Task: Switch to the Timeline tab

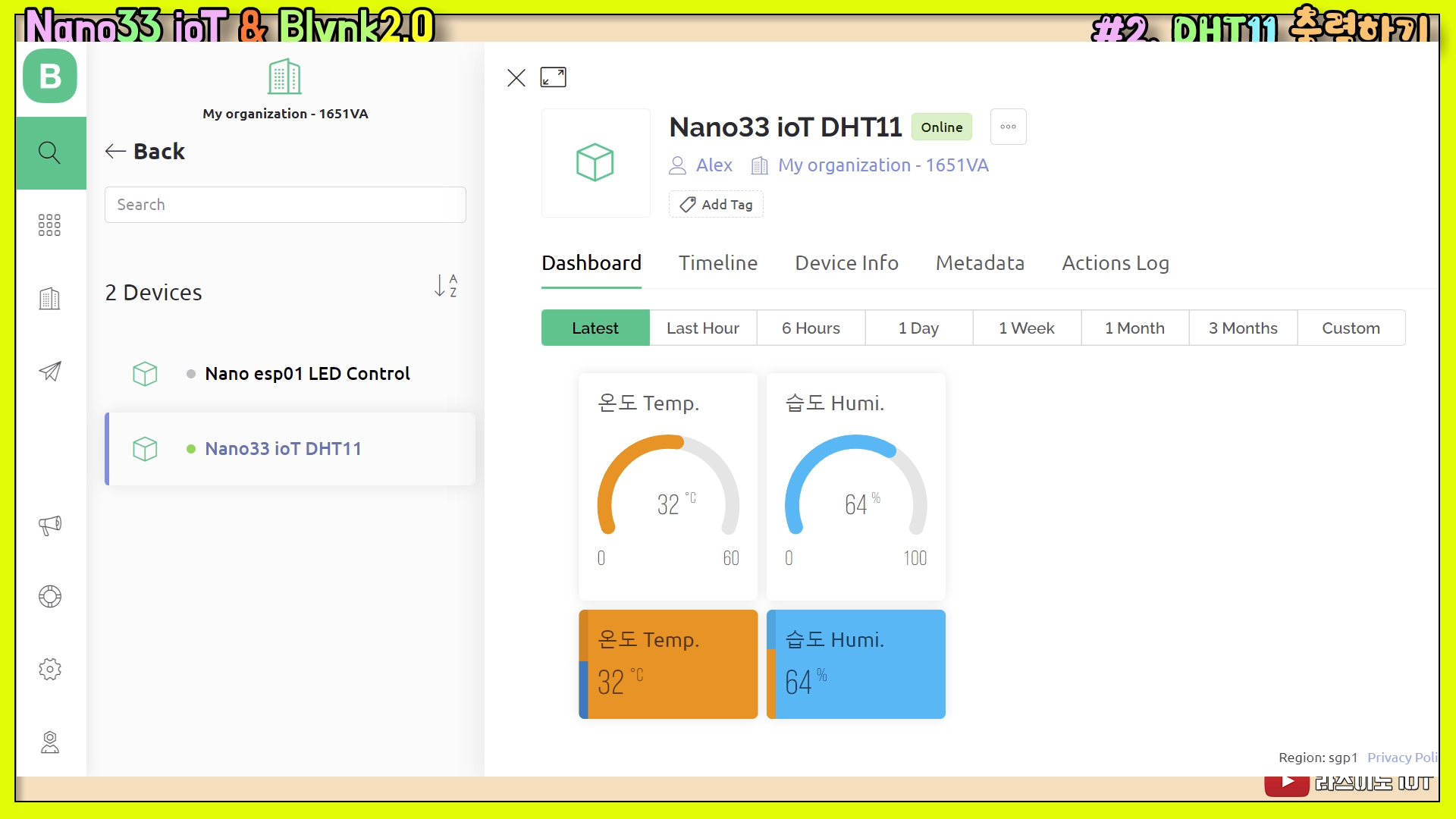Action: (x=717, y=263)
